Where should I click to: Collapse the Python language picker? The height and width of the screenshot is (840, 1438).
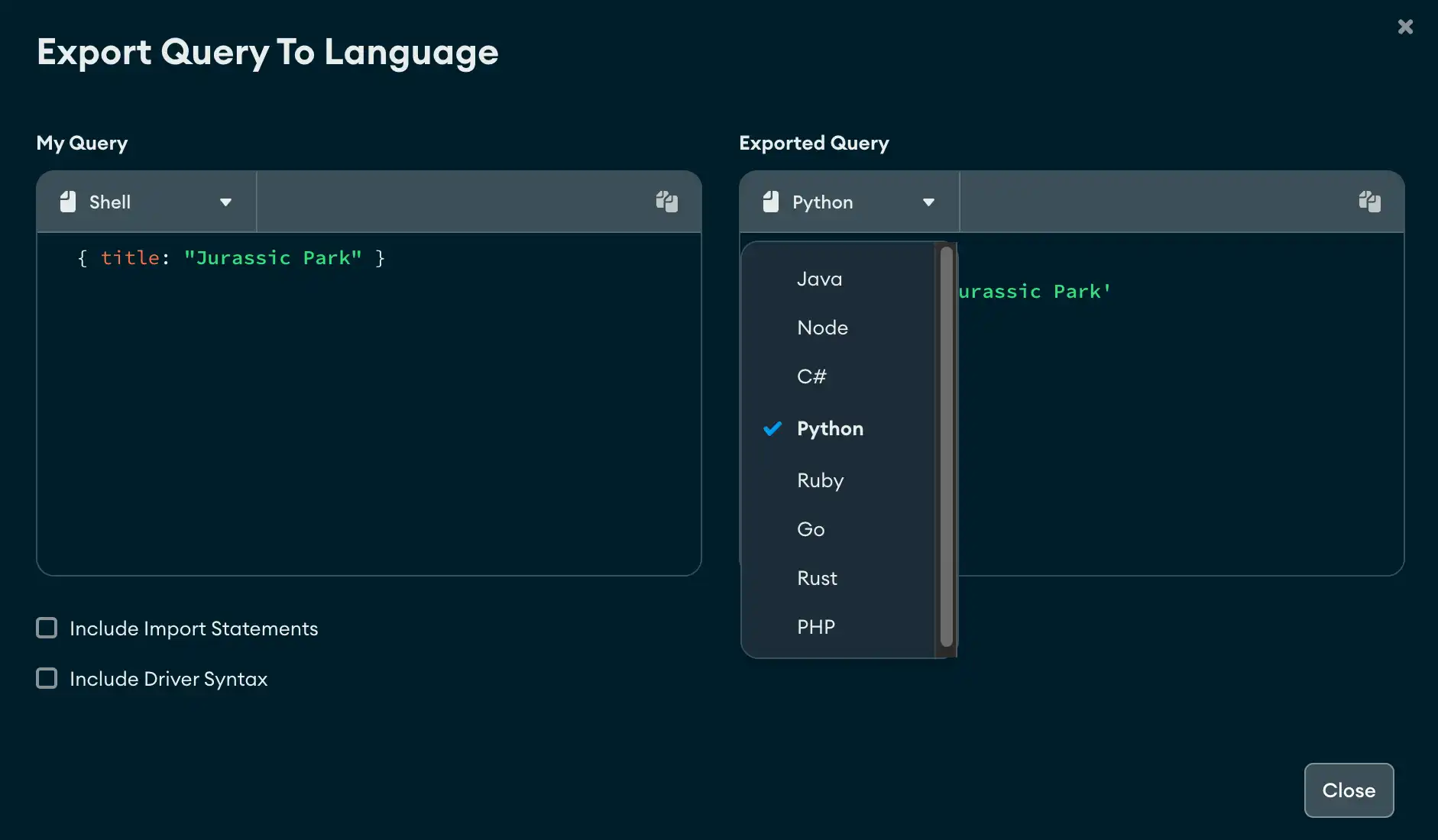click(x=928, y=202)
